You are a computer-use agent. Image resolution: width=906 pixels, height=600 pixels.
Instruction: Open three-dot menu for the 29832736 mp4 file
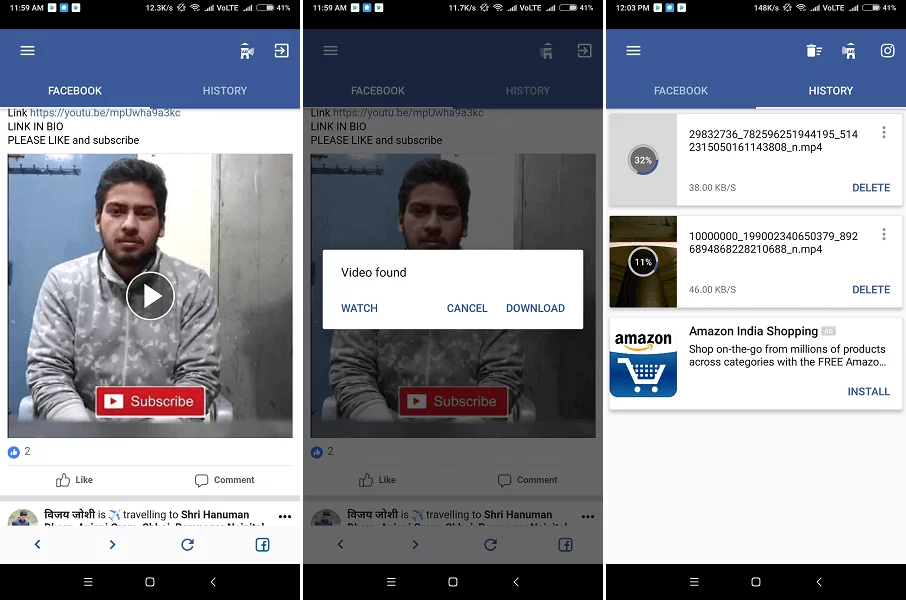(883, 133)
